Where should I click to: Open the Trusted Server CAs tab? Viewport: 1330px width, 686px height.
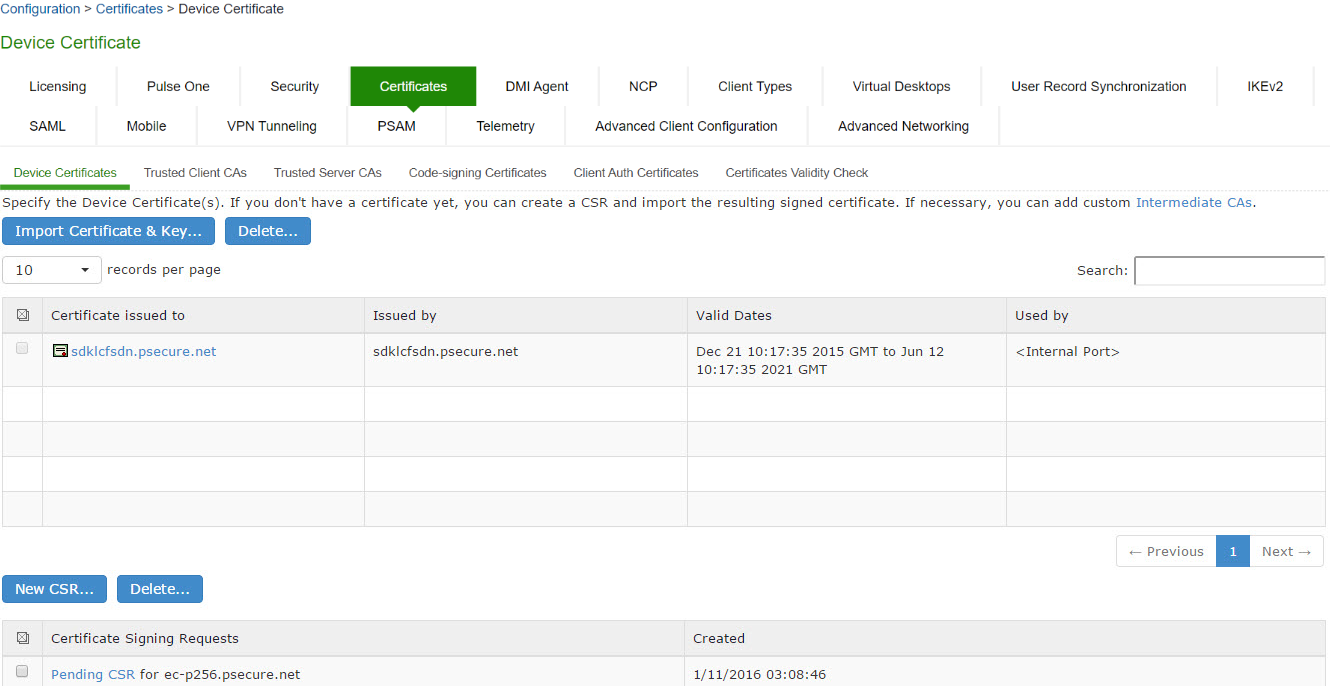pyautogui.click(x=327, y=173)
